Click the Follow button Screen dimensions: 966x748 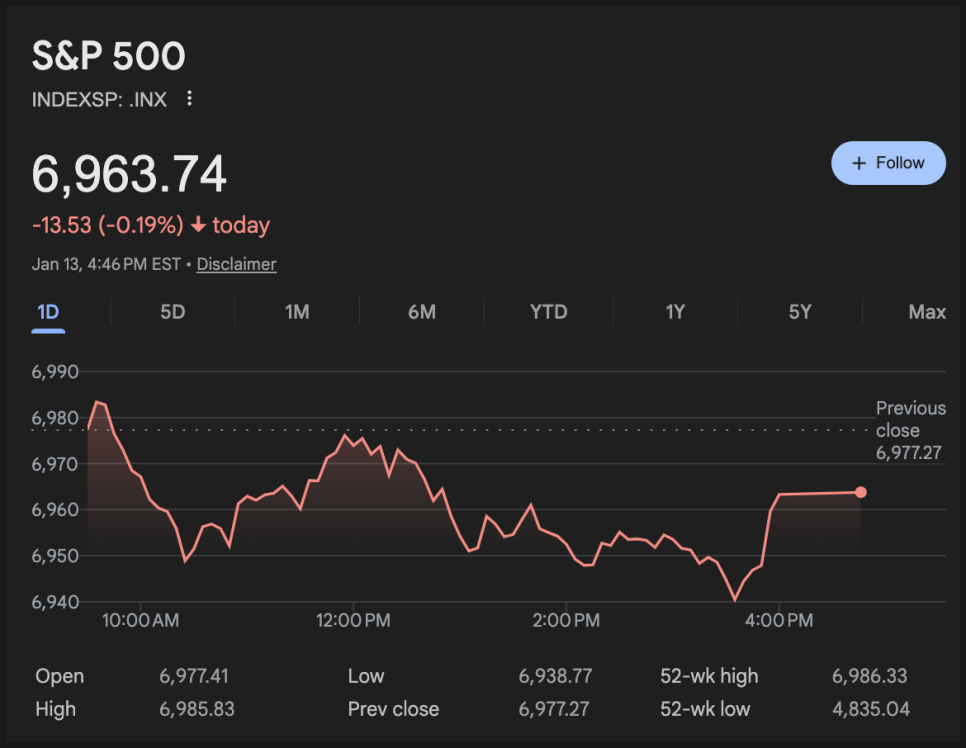pos(888,163)
